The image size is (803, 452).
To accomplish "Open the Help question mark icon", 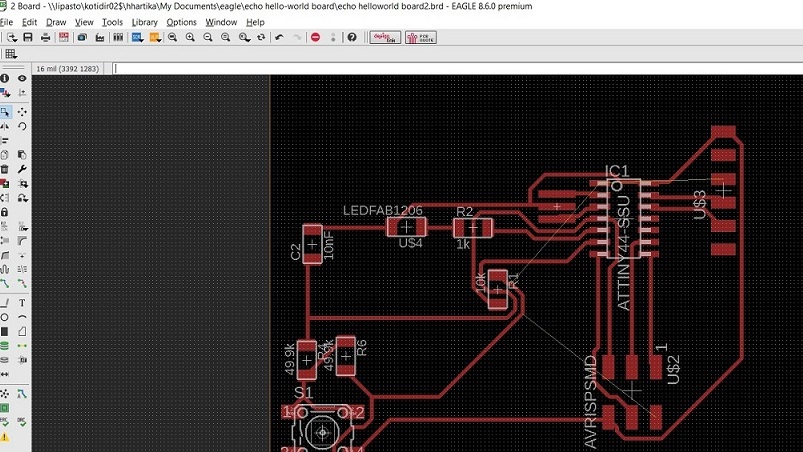I will pyautogui.click(x=352, y=37).
